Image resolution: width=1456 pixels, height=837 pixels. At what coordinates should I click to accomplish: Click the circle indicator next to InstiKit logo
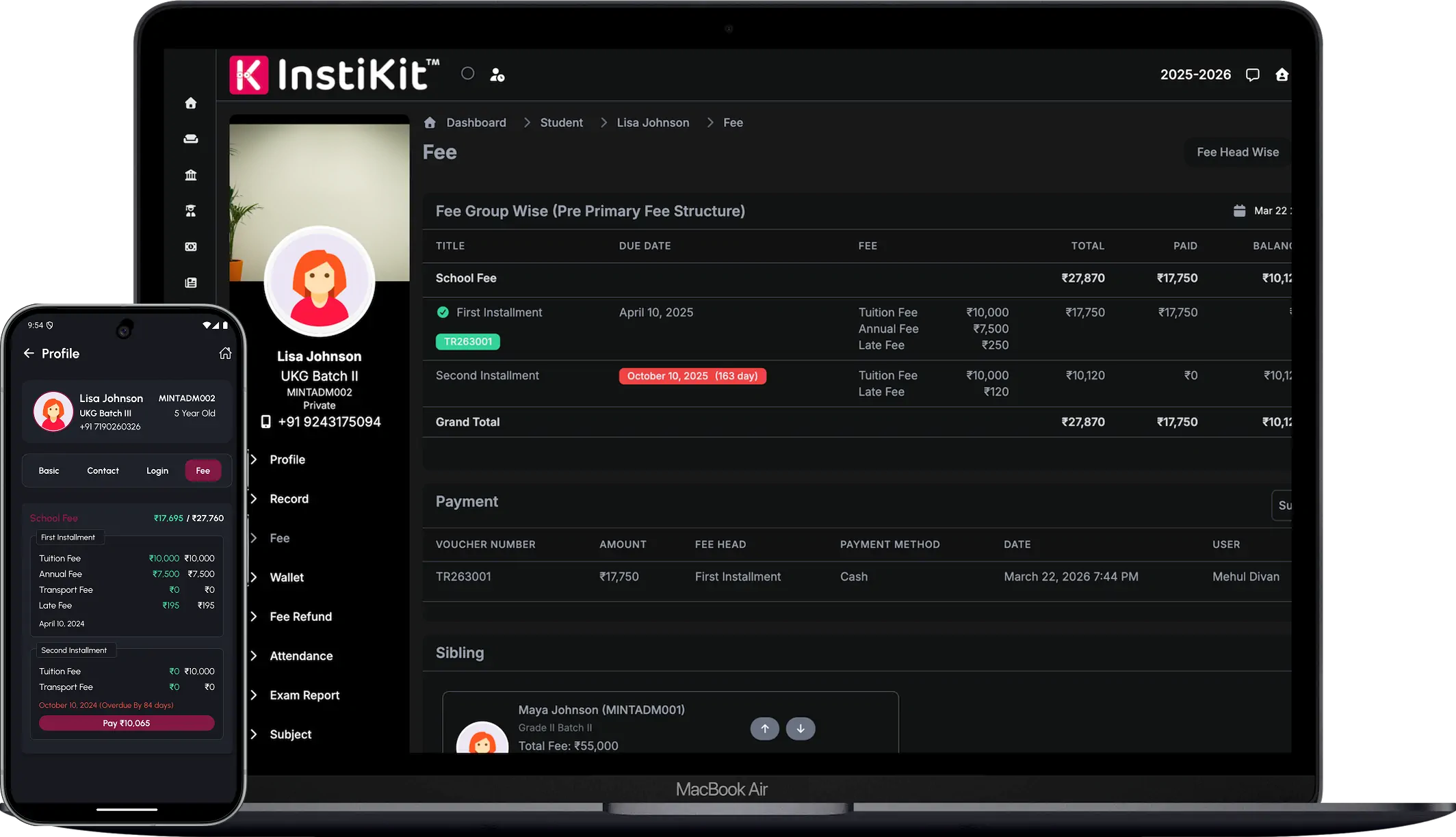tap(467, 73)
